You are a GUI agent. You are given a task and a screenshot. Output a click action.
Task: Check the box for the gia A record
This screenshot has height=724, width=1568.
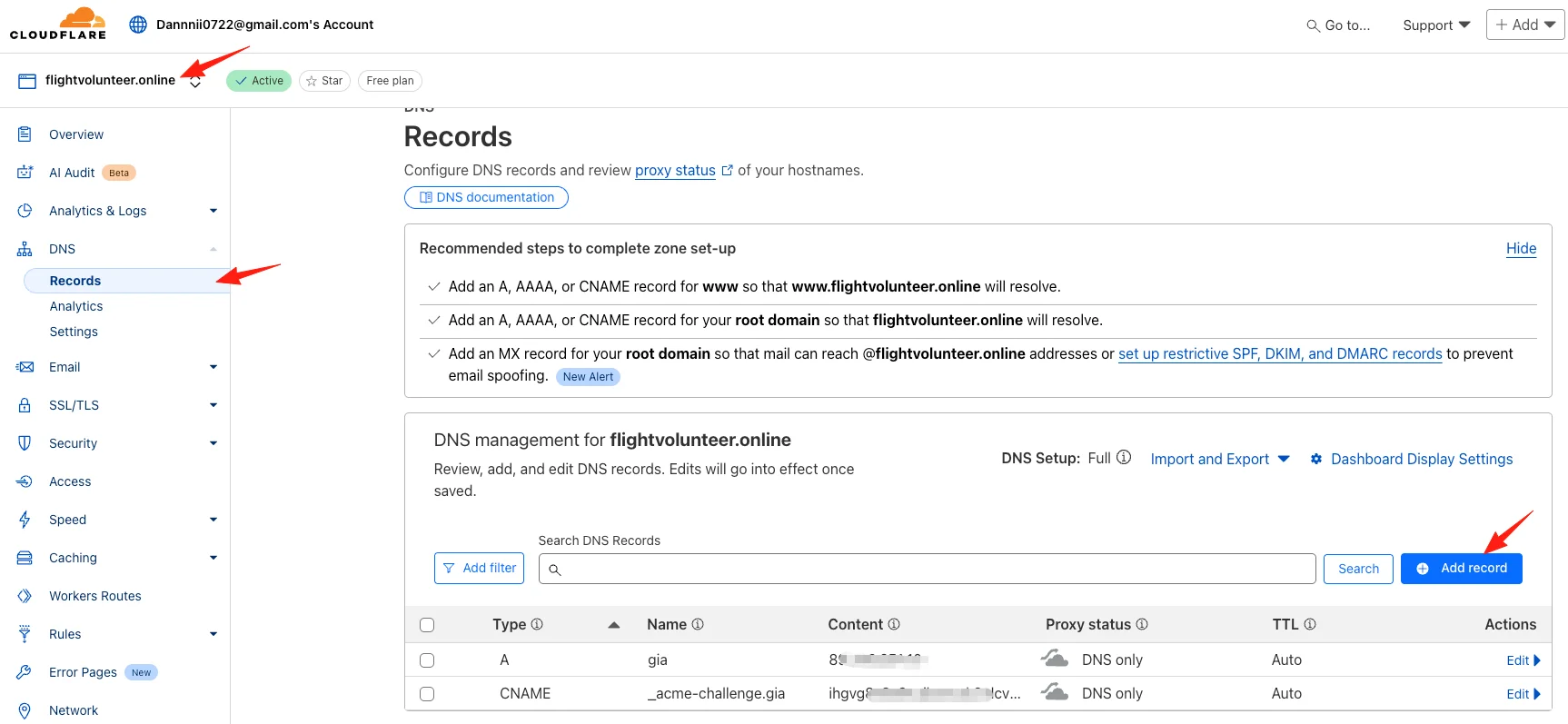[427, 660]
